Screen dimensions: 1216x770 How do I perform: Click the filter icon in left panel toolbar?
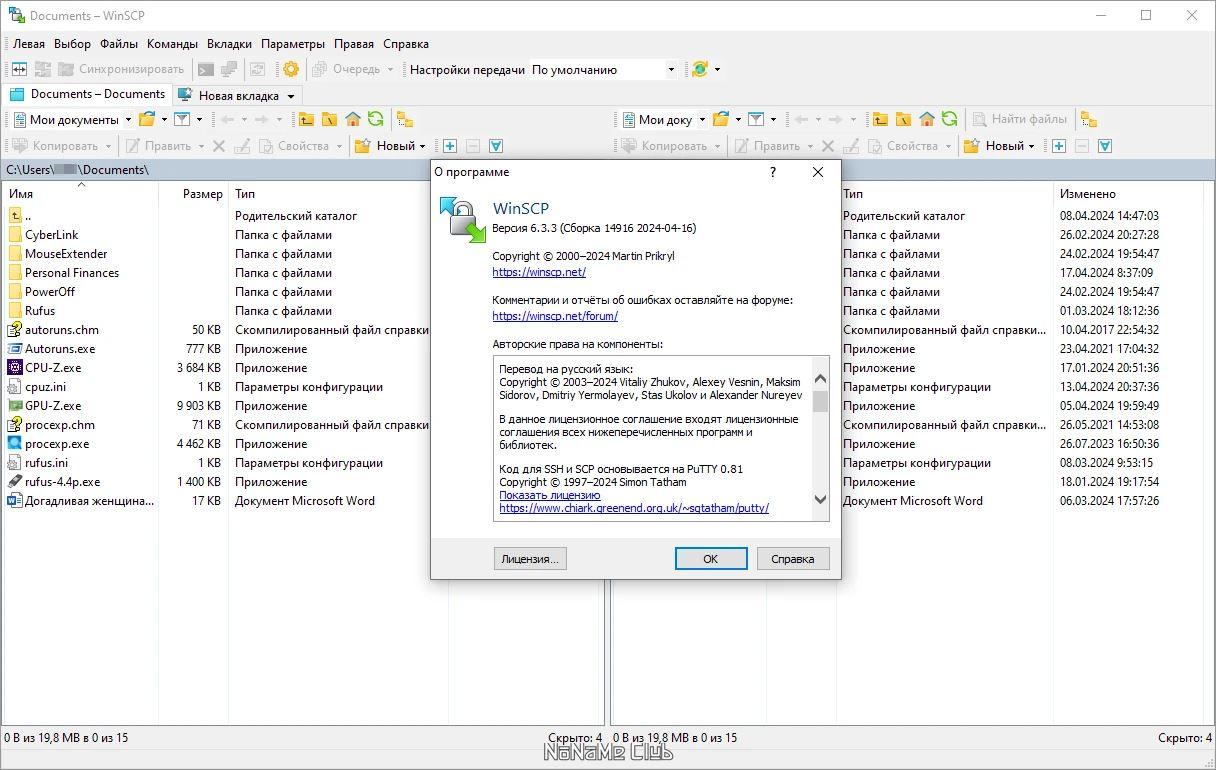182,119
